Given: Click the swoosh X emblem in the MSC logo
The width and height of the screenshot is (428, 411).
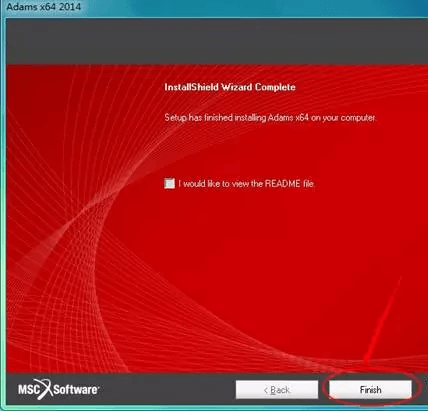Looking at the screenshot, I should (45, 389).
